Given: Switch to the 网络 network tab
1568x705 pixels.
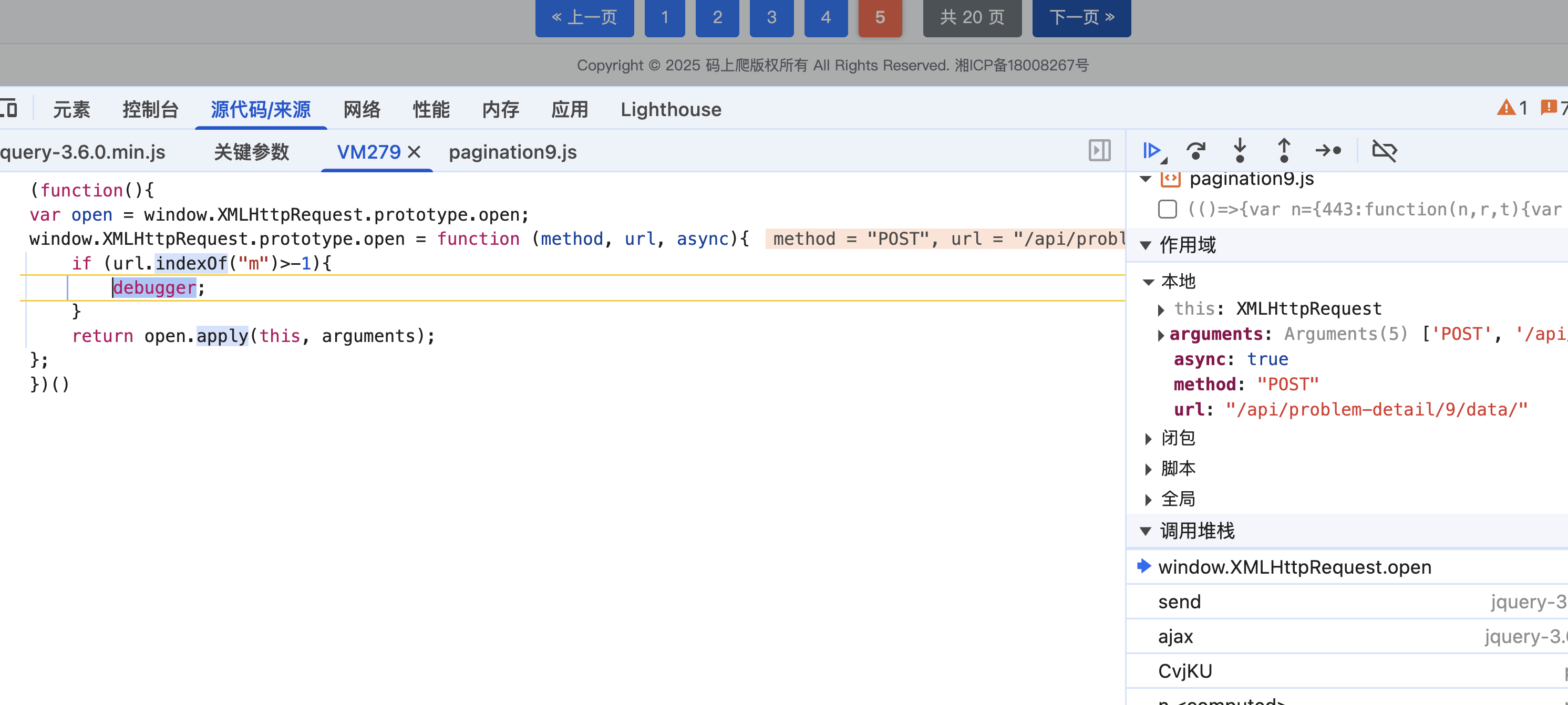Looking at the screenshot, I should 362,109.
